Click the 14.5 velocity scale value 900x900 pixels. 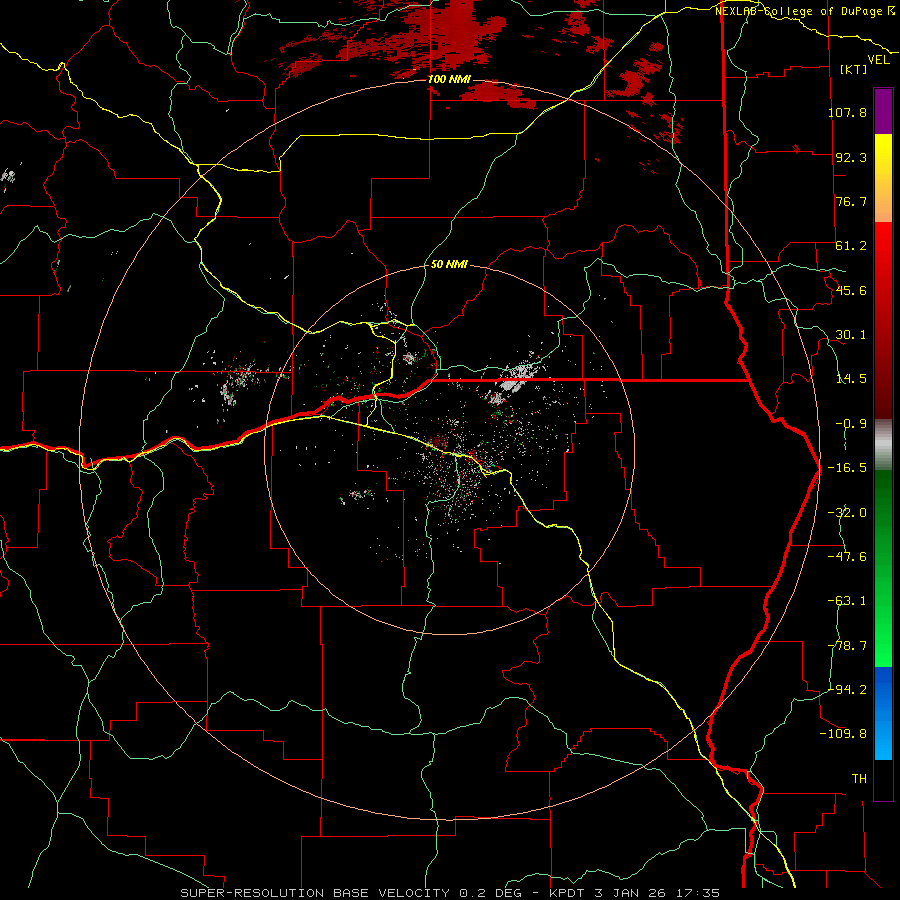851,379
